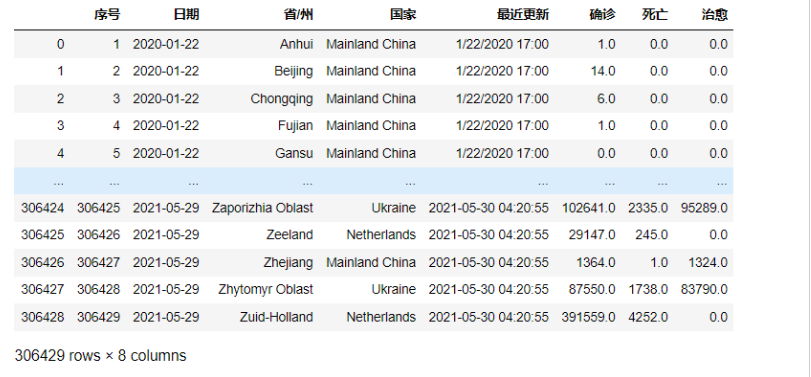
Task: Select the Zeeland row's Netherlands cell
Action: pos(381,235)
